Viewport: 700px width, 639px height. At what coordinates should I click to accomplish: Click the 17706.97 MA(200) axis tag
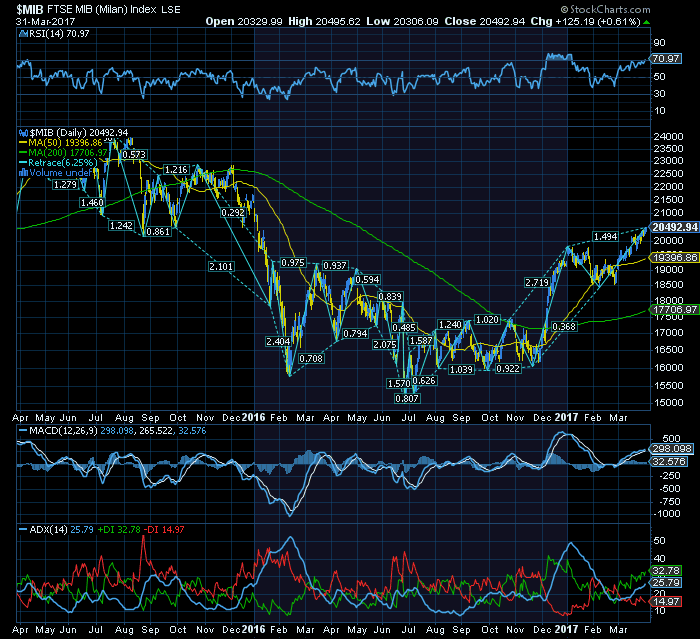click(x=675, y=309)
